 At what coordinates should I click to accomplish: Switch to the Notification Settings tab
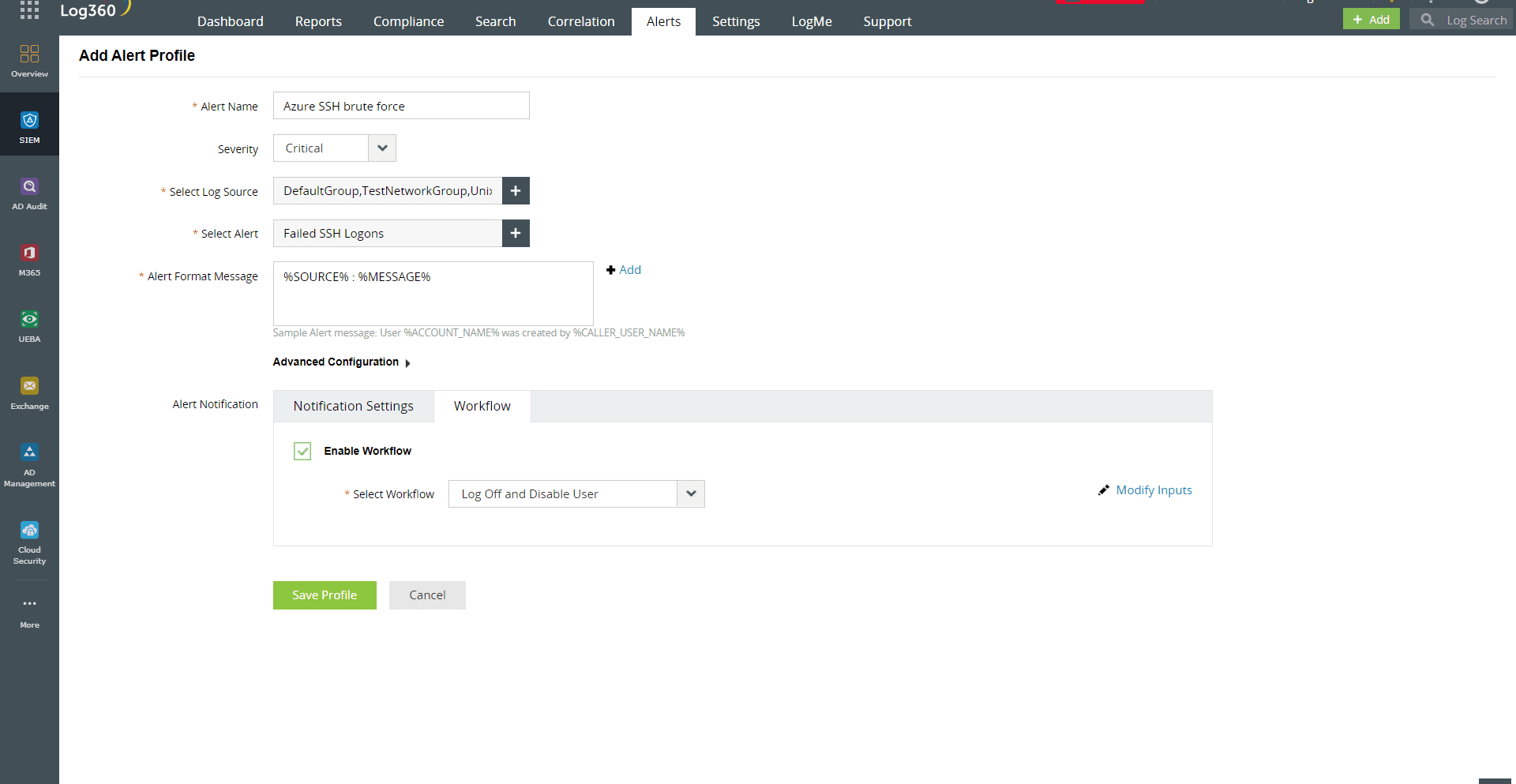click(x=353, y=406)
